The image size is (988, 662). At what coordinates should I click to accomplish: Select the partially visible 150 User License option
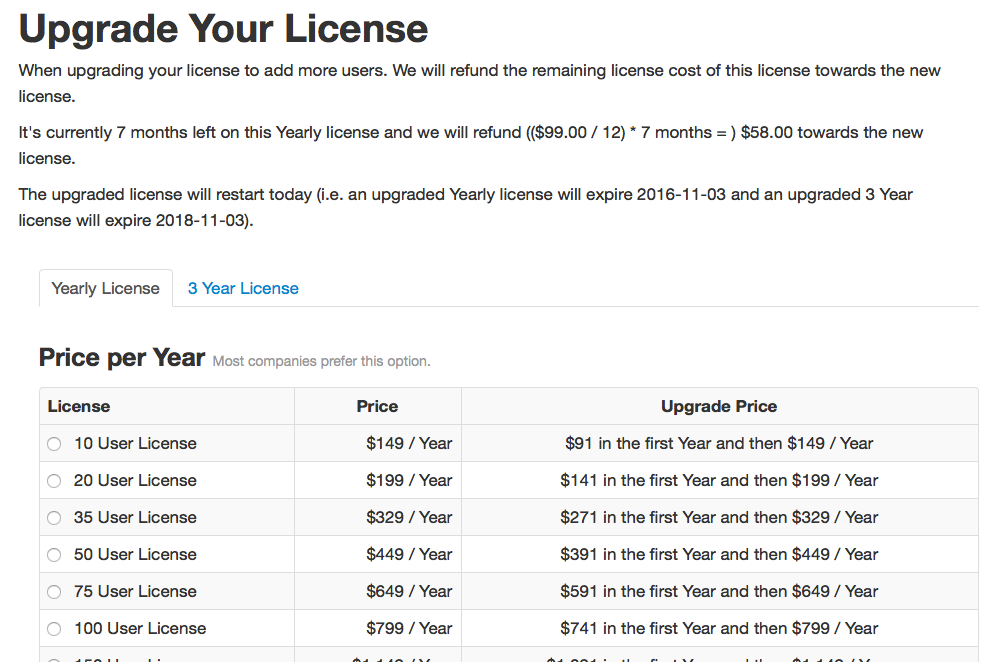pos(54,658)
